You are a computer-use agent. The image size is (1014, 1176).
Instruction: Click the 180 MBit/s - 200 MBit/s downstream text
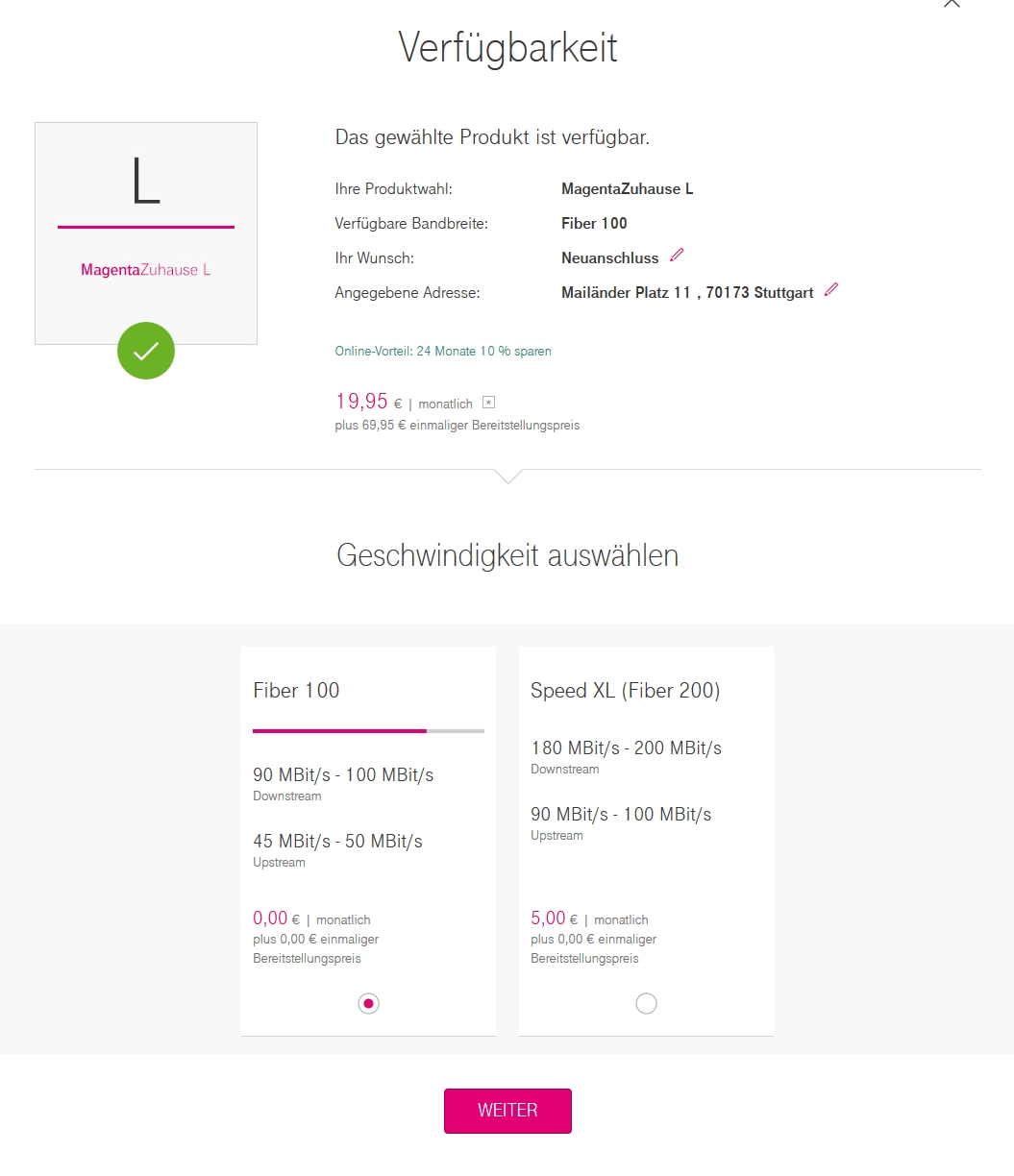point(626,747)
